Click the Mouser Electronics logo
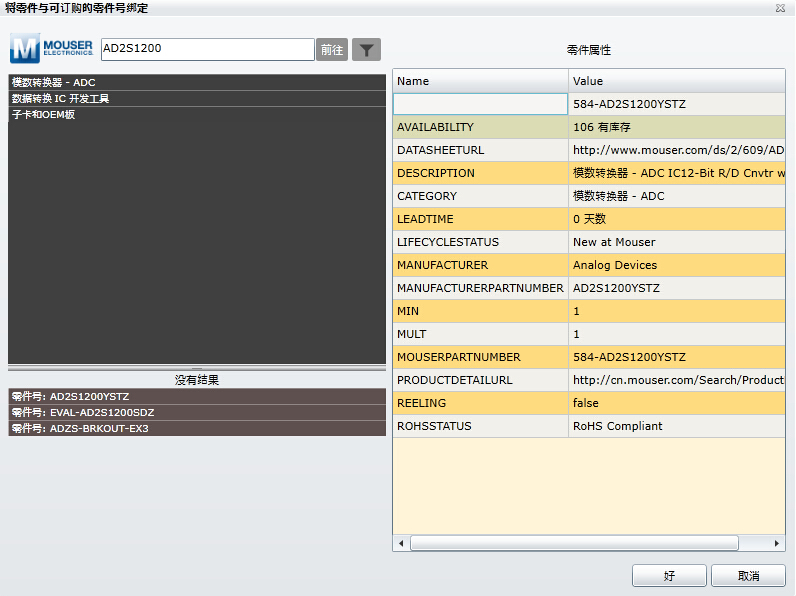The height and width of the screenshot is (596, 796). click(51, 49)
